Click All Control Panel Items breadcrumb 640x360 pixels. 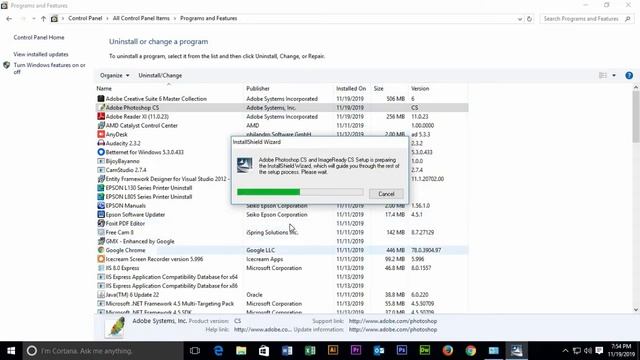[141, 18]
